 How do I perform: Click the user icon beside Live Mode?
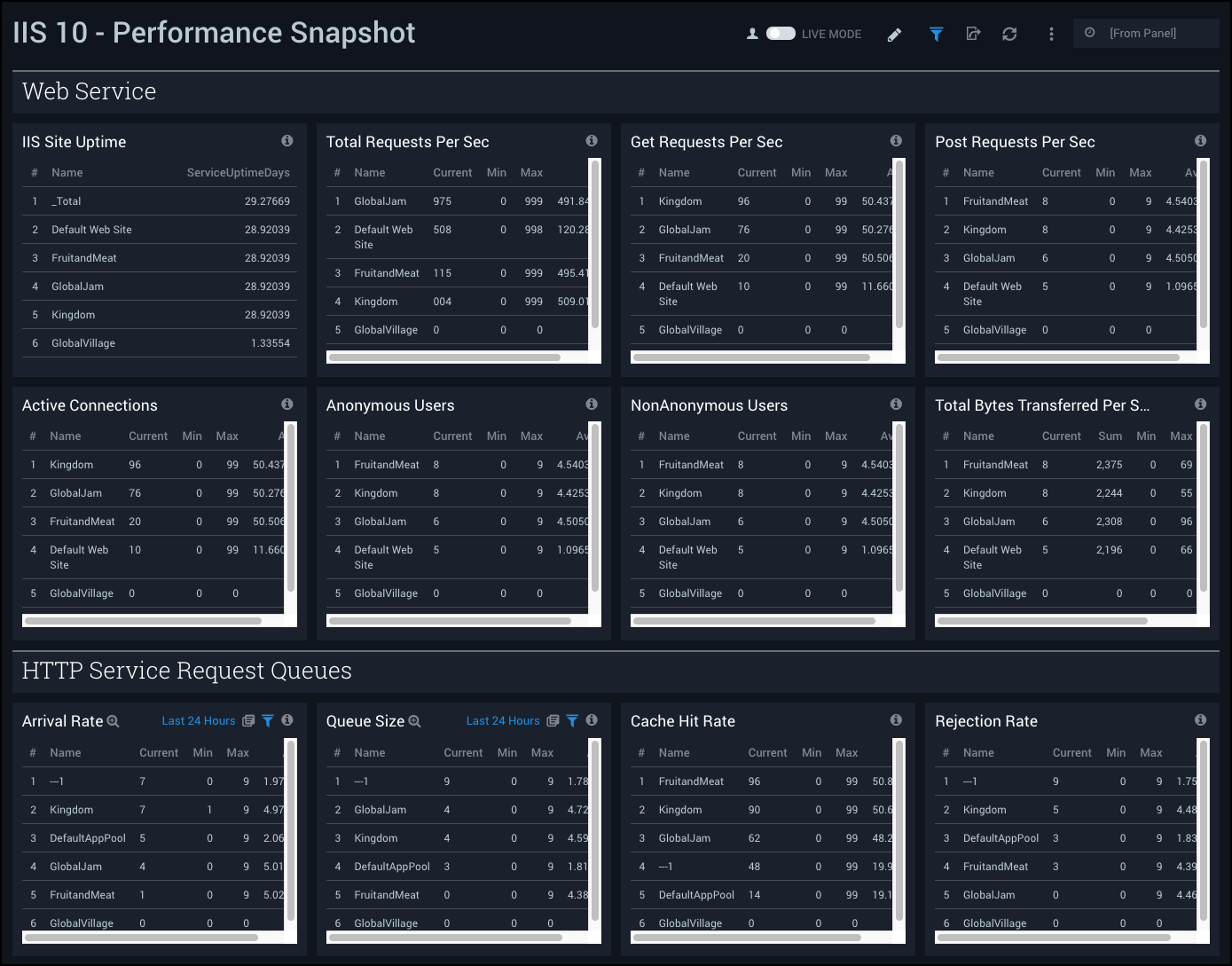[752, 34]
